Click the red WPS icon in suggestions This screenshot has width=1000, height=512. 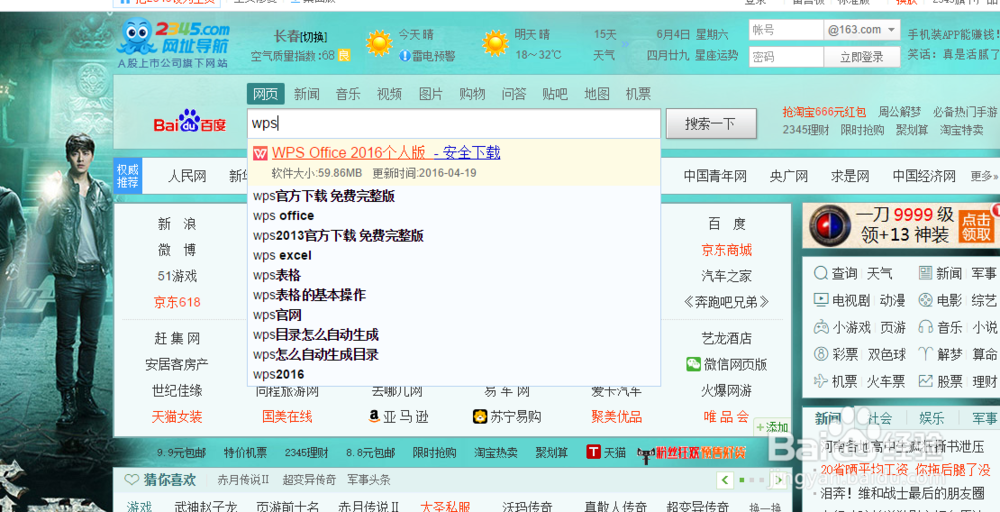260,154
